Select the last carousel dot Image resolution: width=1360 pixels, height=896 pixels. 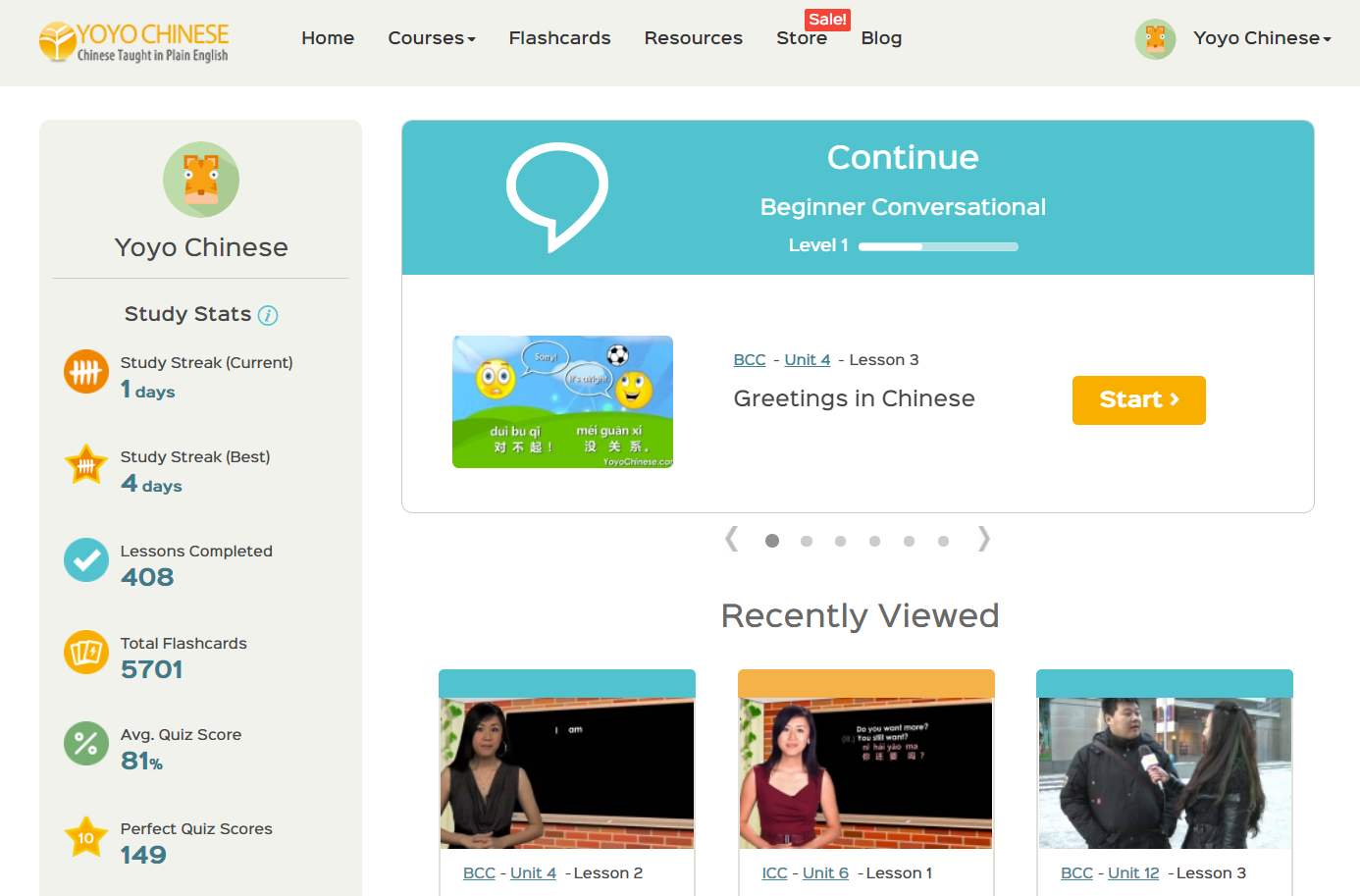point(943,541)
